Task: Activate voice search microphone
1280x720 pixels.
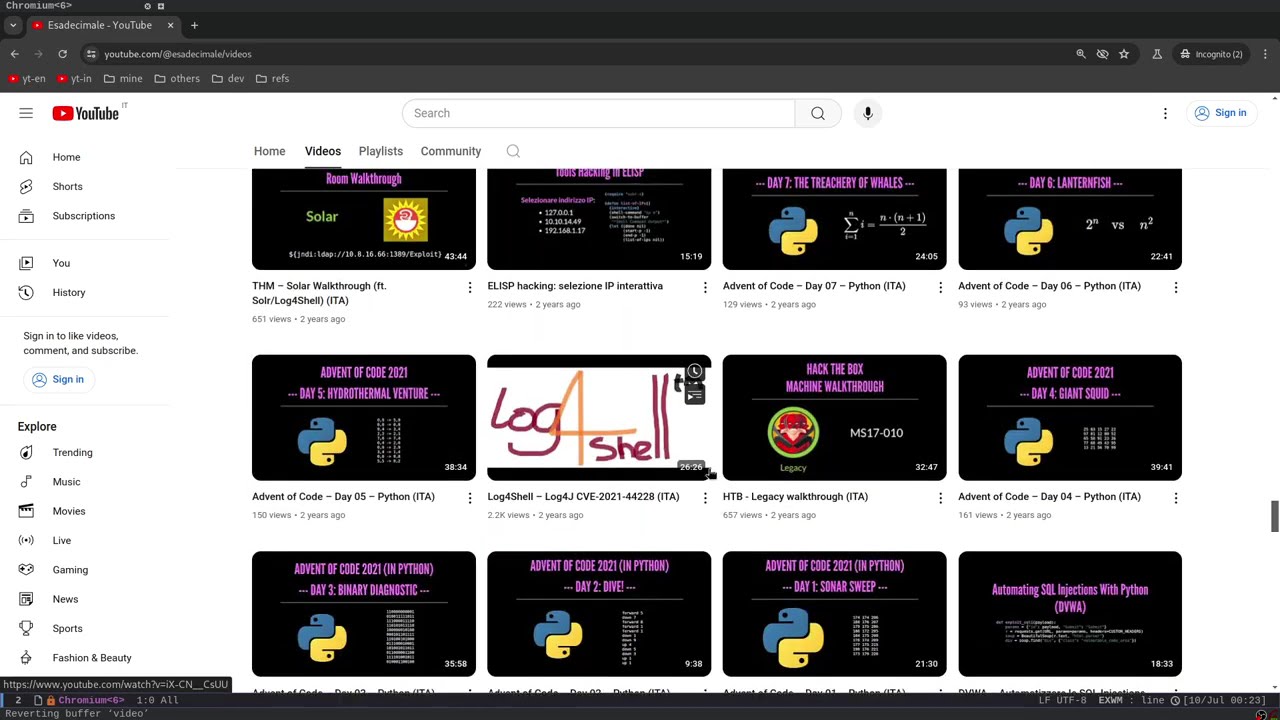Action: (x=868, y=113)
